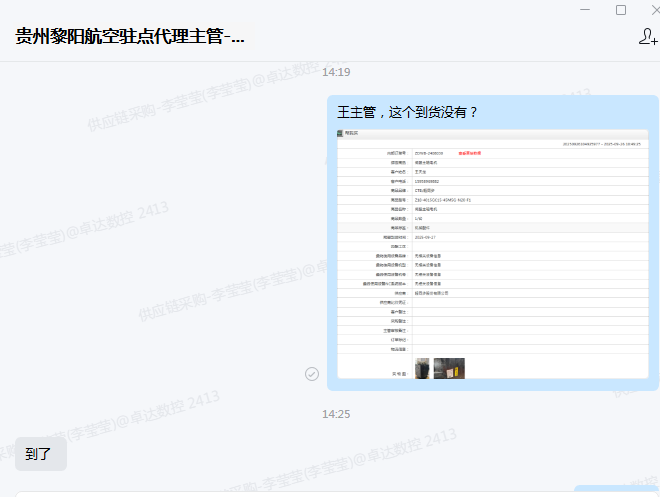660x497 pixels.
Task: Click the received message bubble 到了
Action: pos(40,453)
